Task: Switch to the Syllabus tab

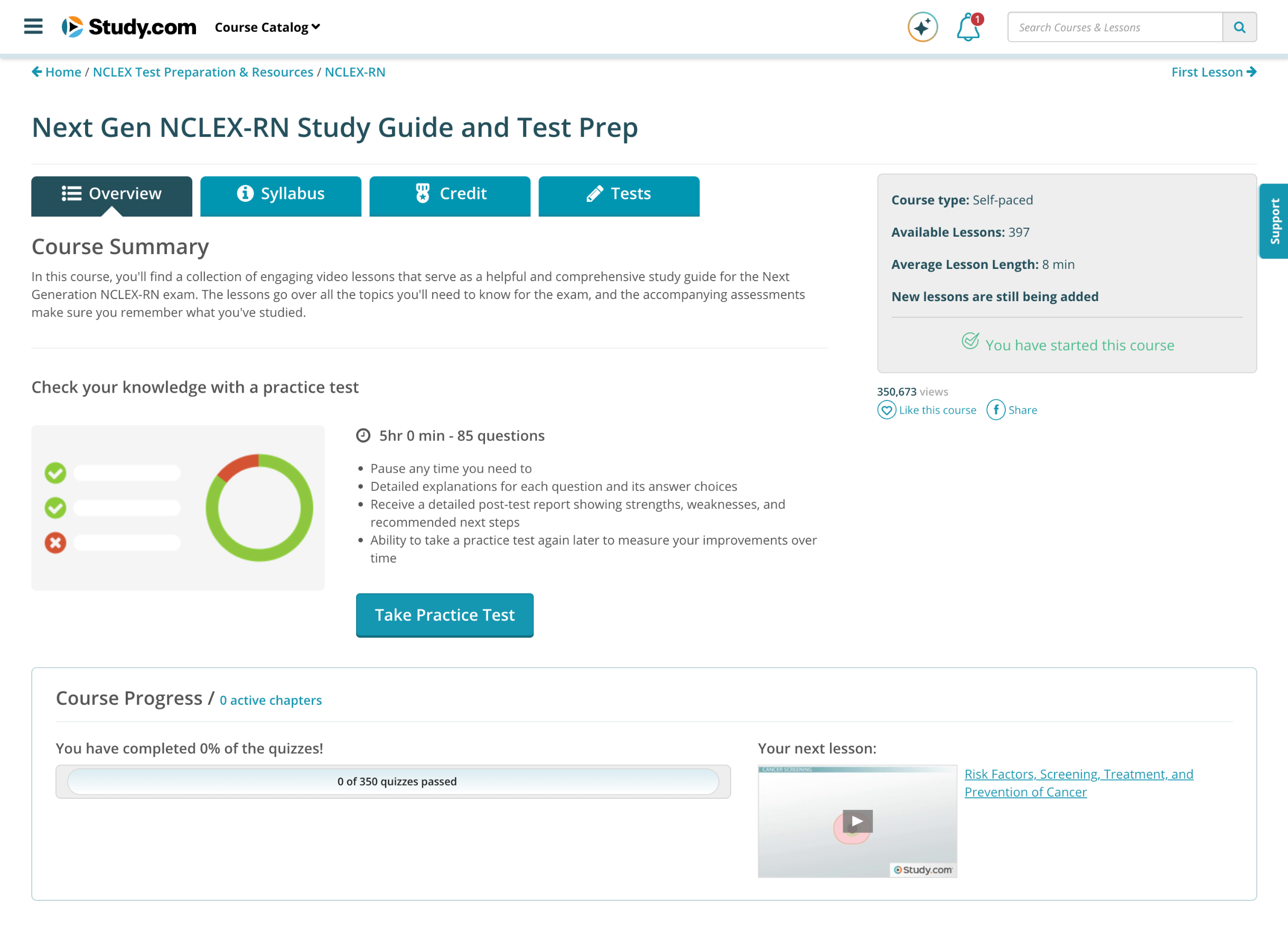Action: [x=281, y=196]
